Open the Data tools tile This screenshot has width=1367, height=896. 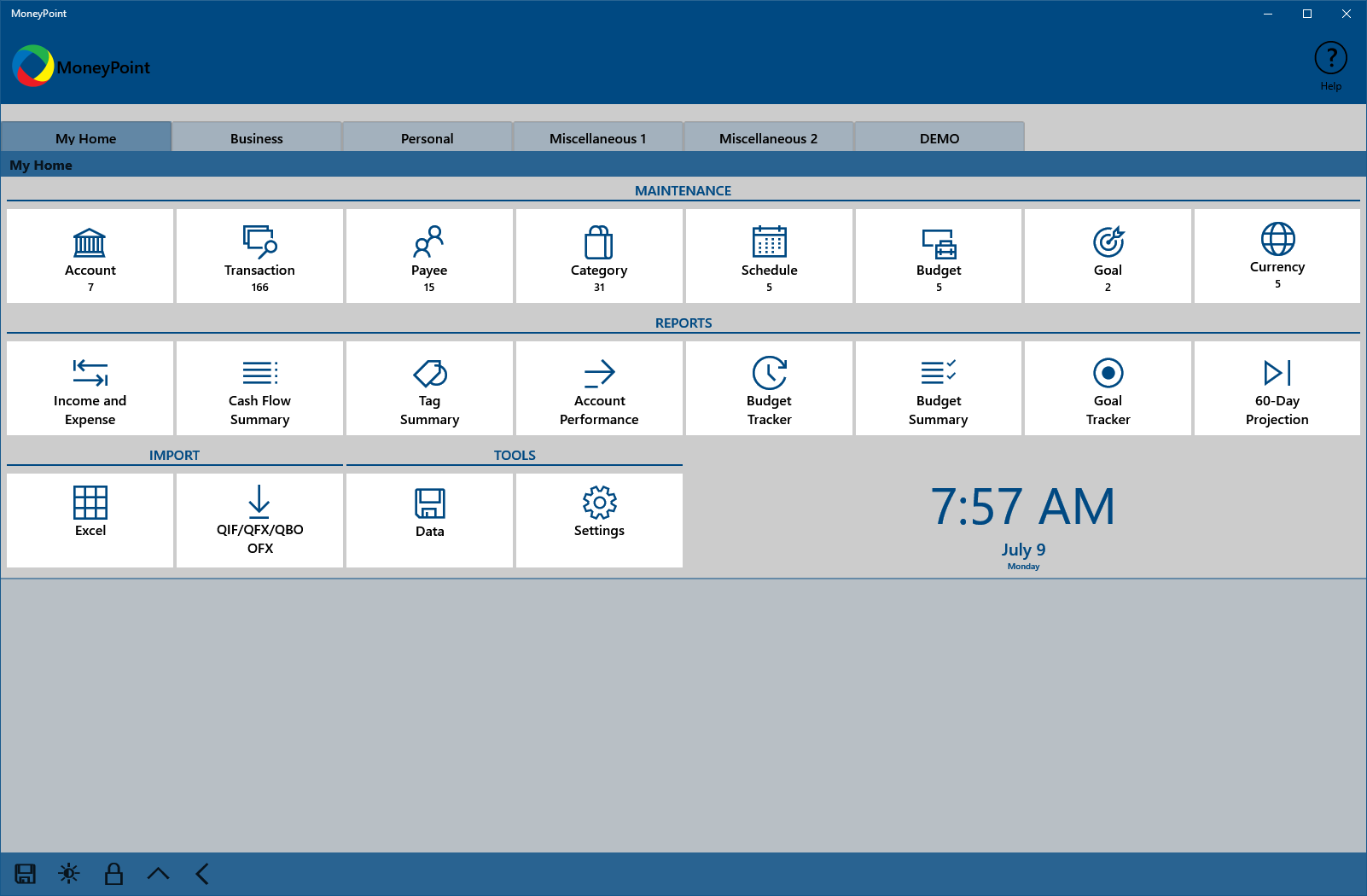429,521
